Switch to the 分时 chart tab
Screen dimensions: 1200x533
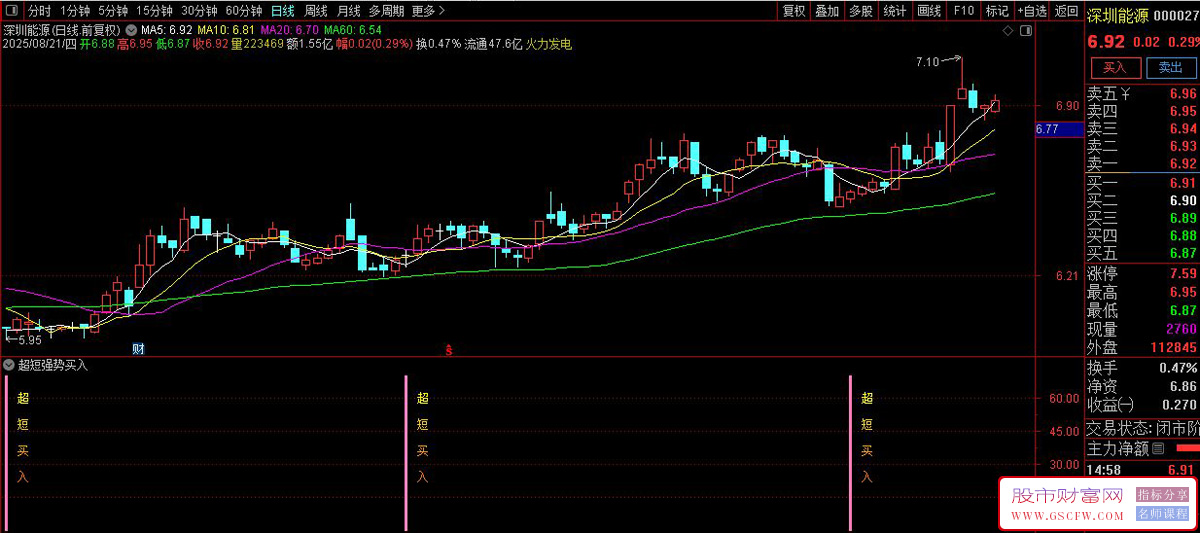(x=39, y=11)
